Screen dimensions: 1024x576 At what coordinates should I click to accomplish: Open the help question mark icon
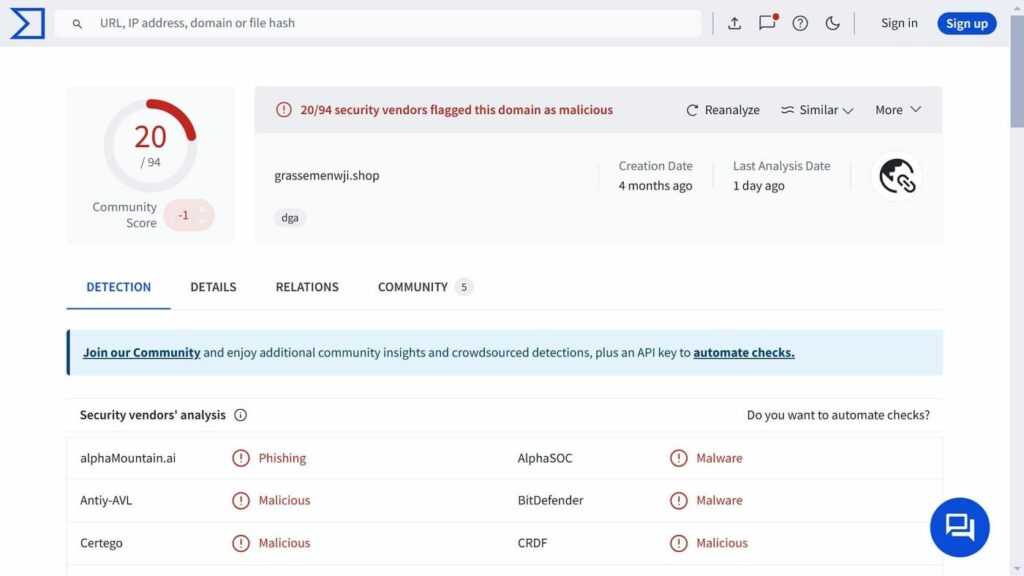800,23
